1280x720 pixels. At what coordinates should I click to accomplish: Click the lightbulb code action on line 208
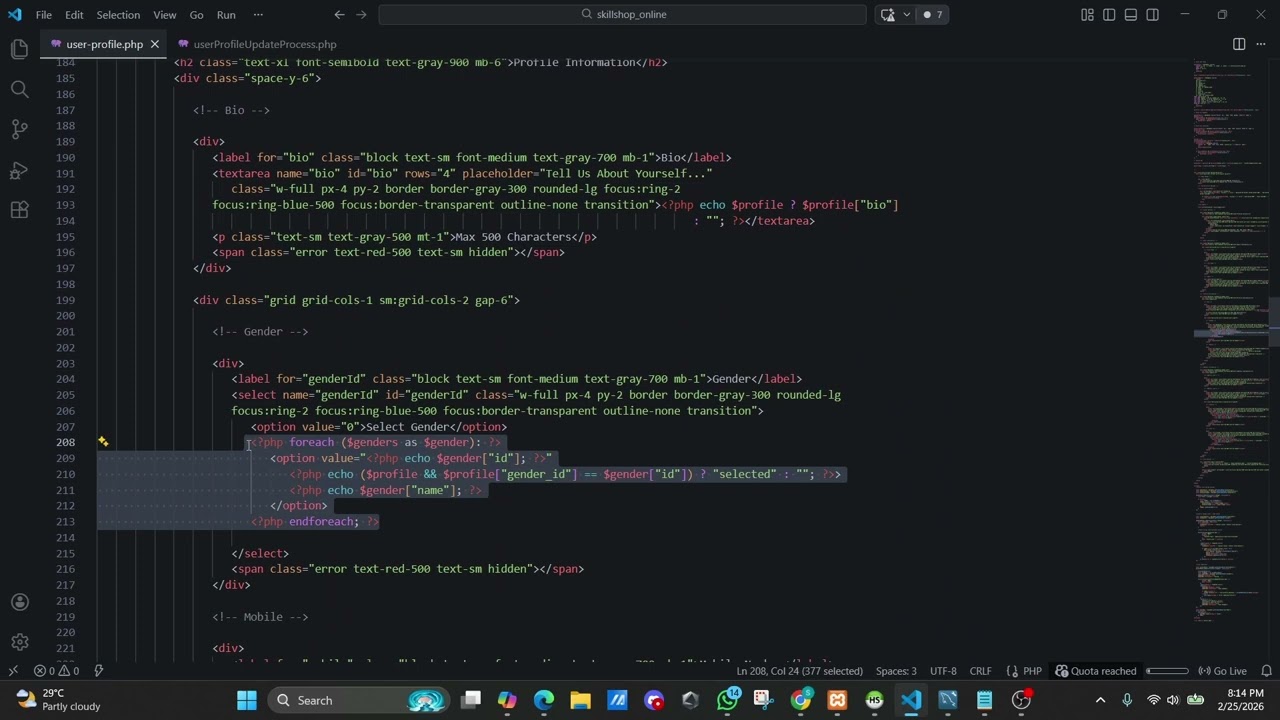click(x=102, y=441)
